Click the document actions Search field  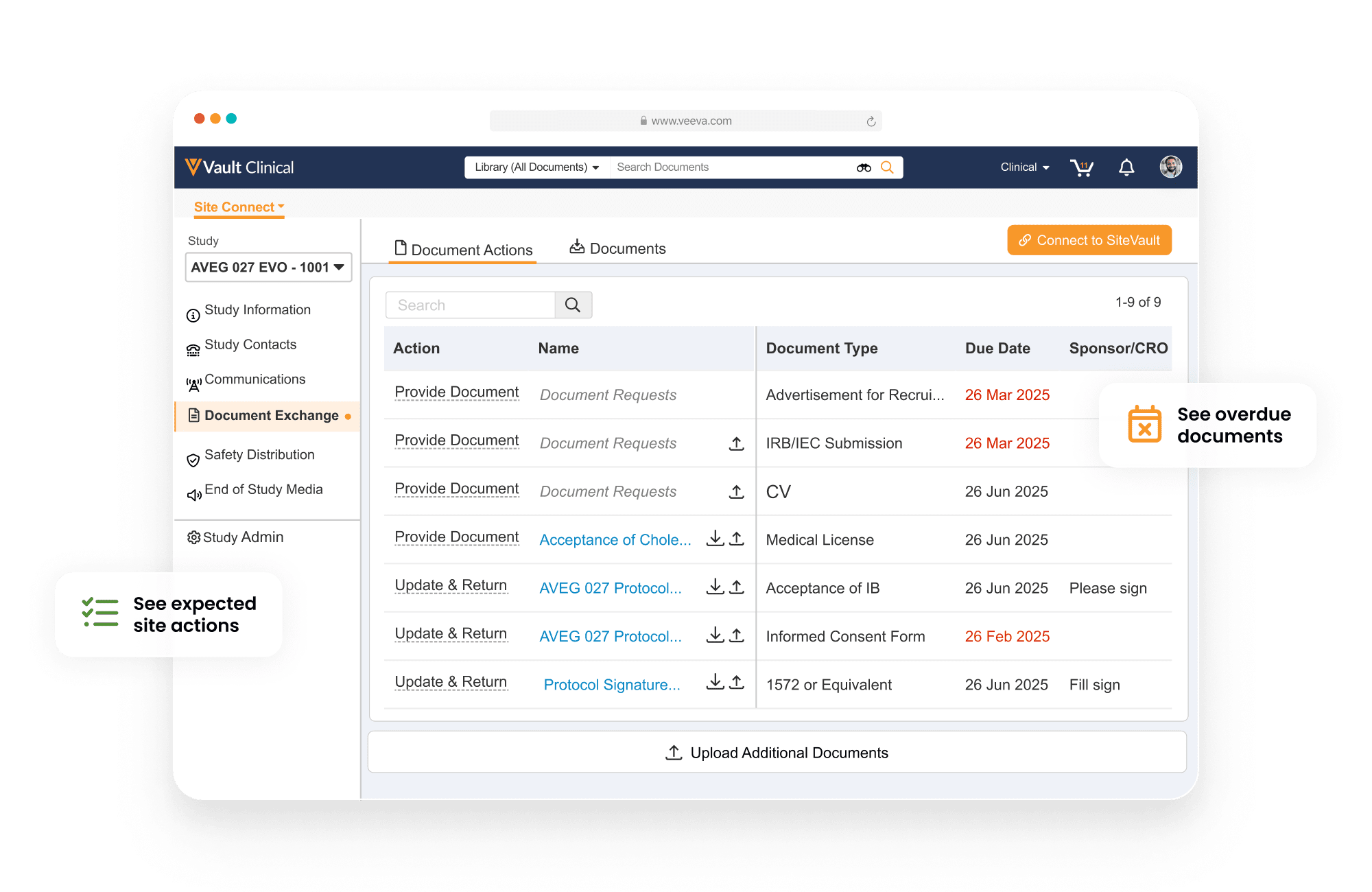tap(470, 305)
